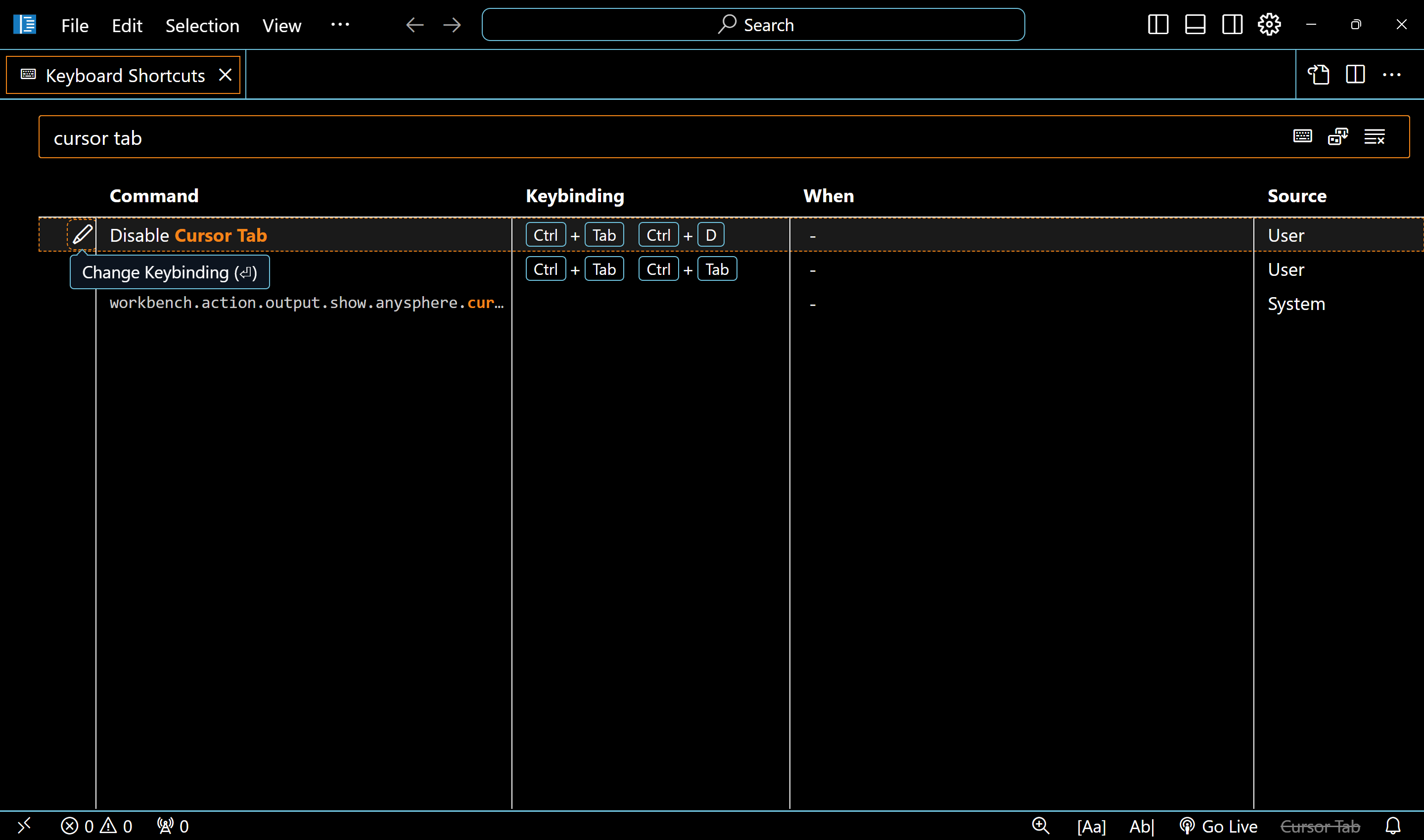Click the [Aa] status bar item

click(x=1091, y=827)
